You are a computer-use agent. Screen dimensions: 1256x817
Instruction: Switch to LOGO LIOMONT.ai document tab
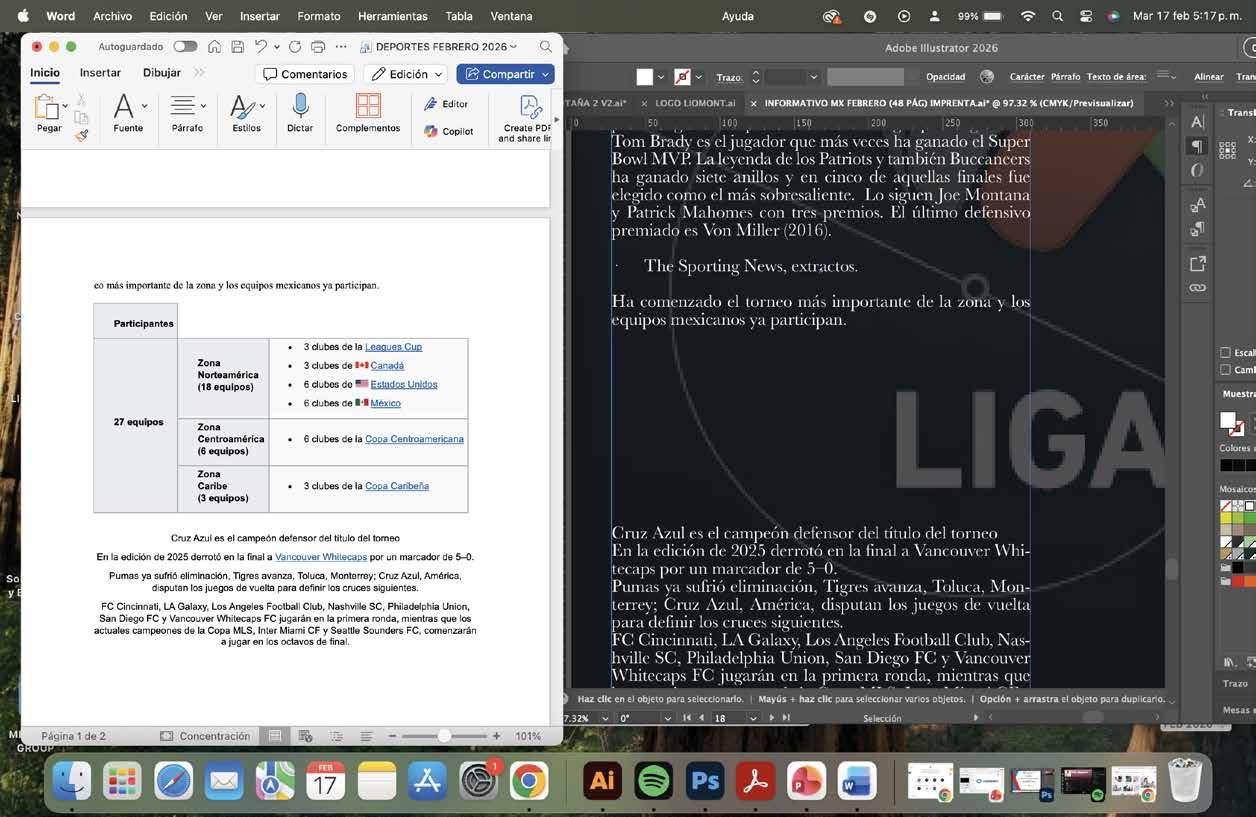694,103
